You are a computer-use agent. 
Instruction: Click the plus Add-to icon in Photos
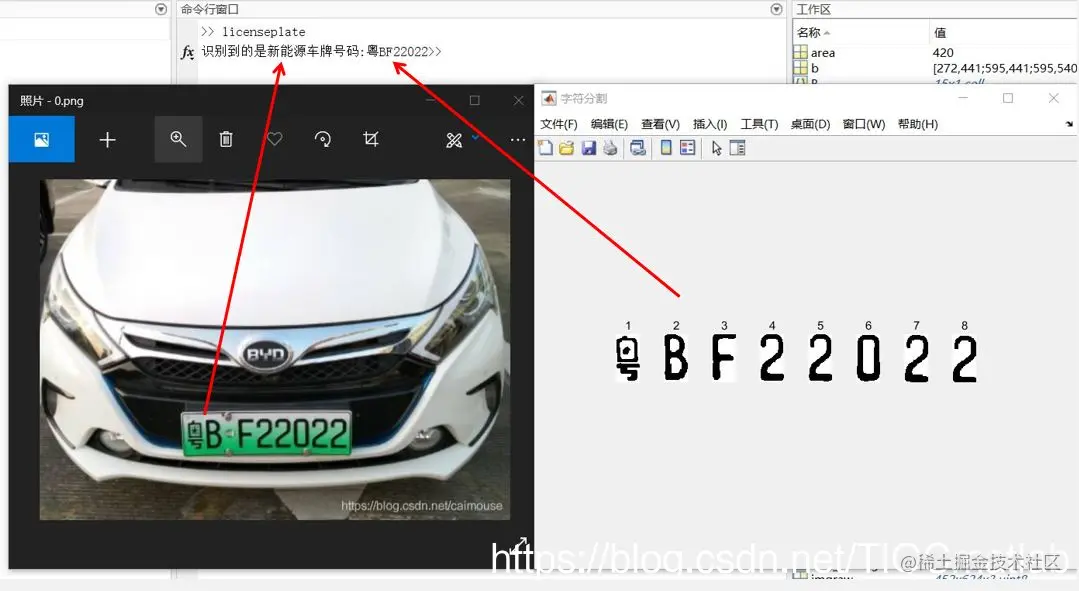point(107,140)
